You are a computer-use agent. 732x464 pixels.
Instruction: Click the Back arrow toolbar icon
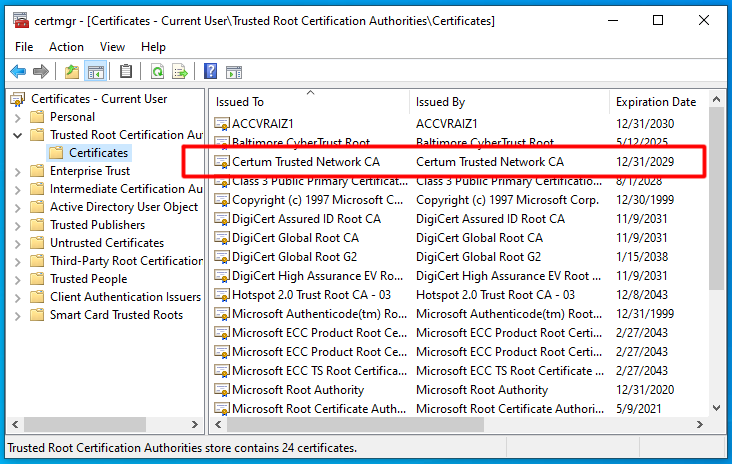(18, 71)
